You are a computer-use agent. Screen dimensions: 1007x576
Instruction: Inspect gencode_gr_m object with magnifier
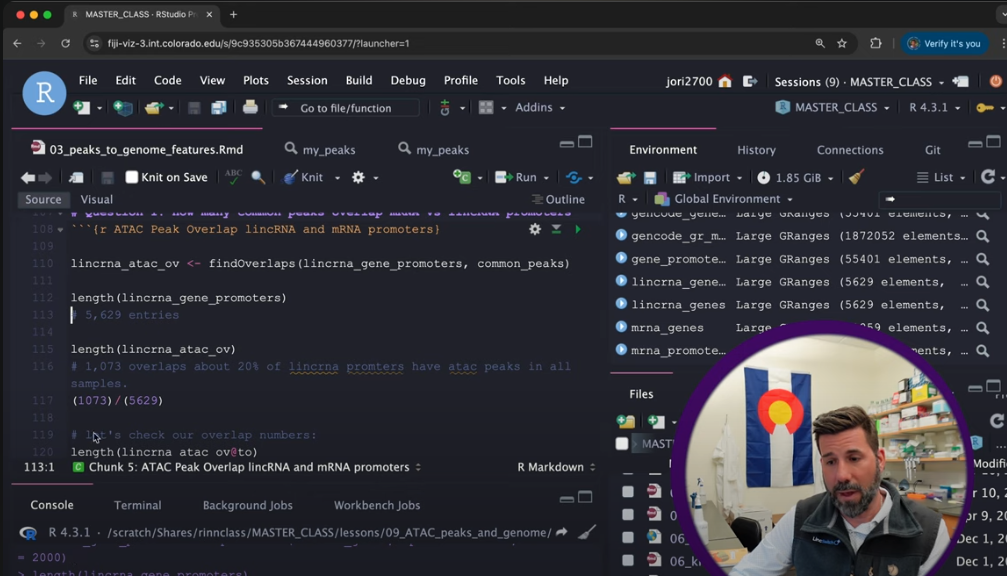point(983,236)
